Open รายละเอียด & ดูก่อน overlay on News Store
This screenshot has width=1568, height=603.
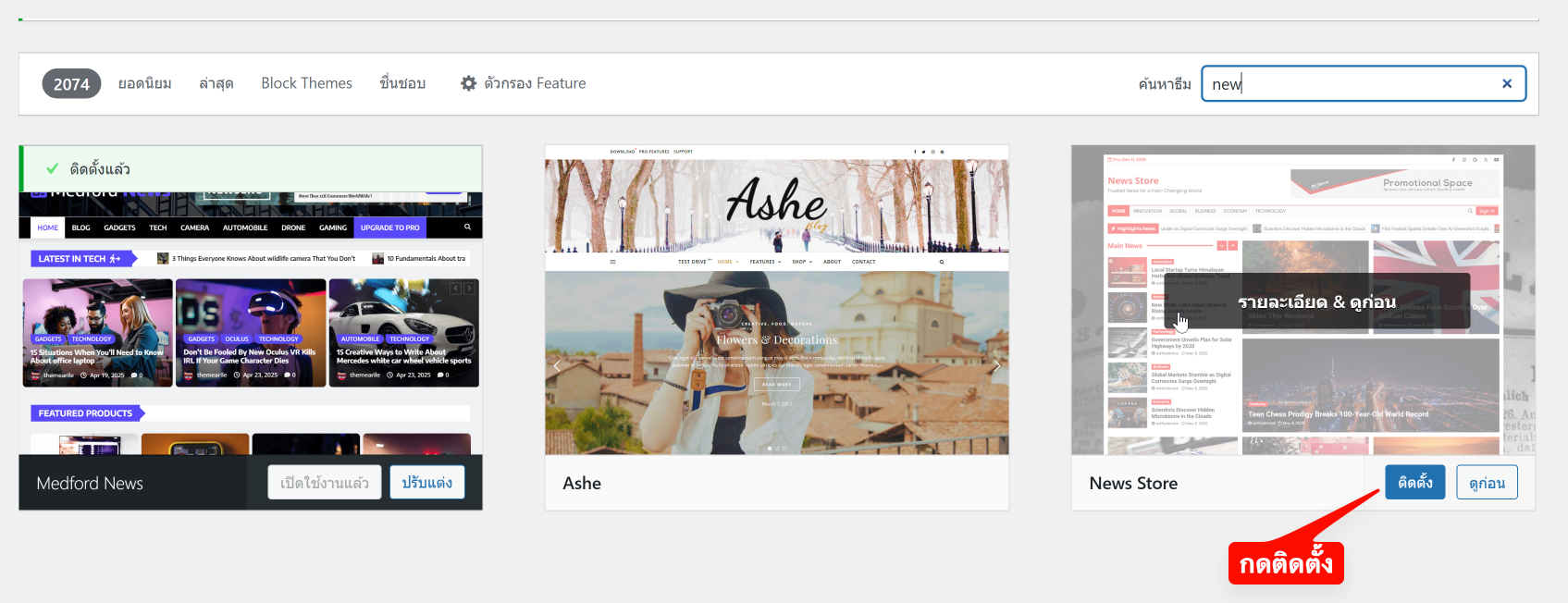pos(1316,301)
